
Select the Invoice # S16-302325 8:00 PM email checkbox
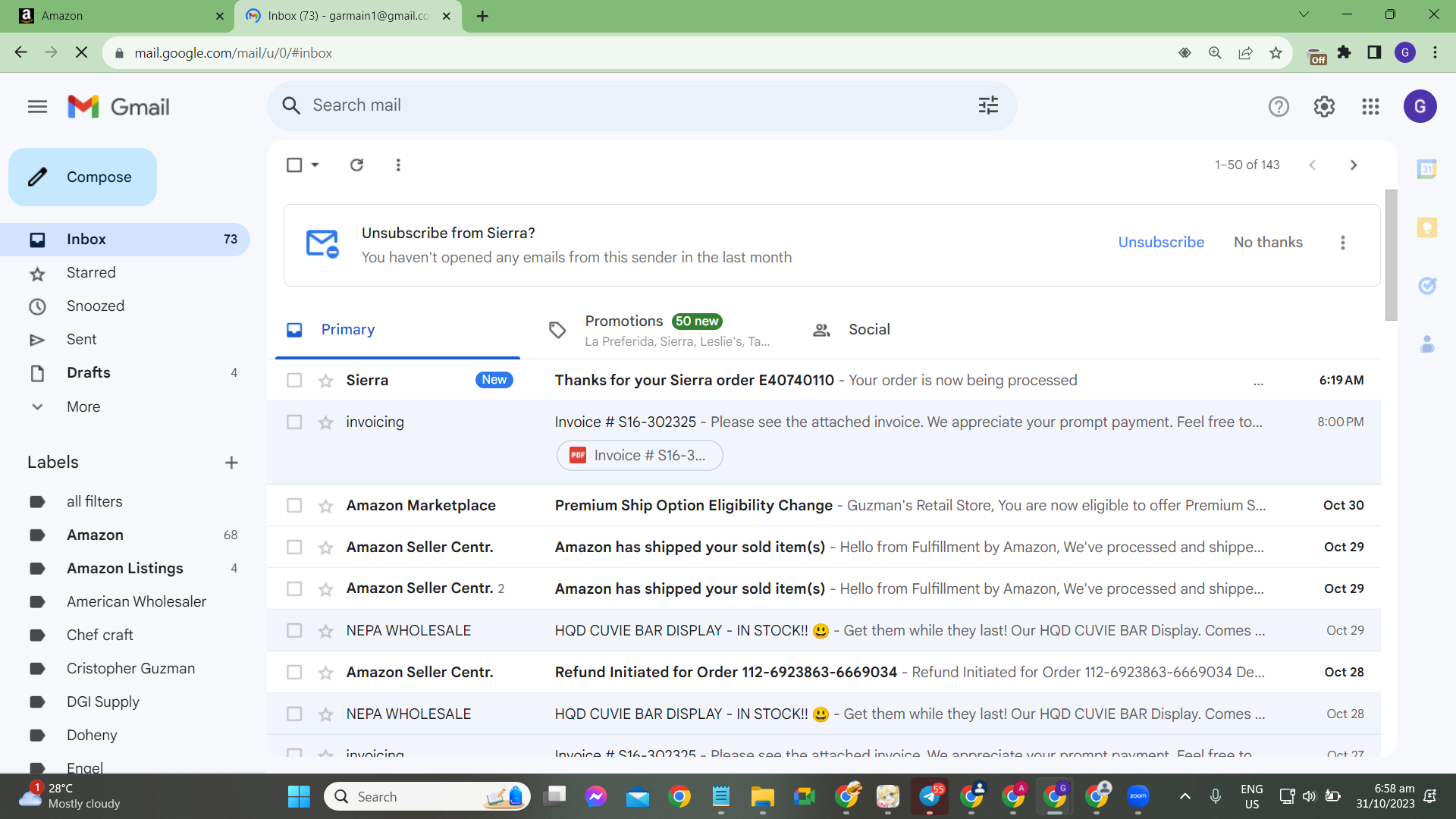click(294, 422)
